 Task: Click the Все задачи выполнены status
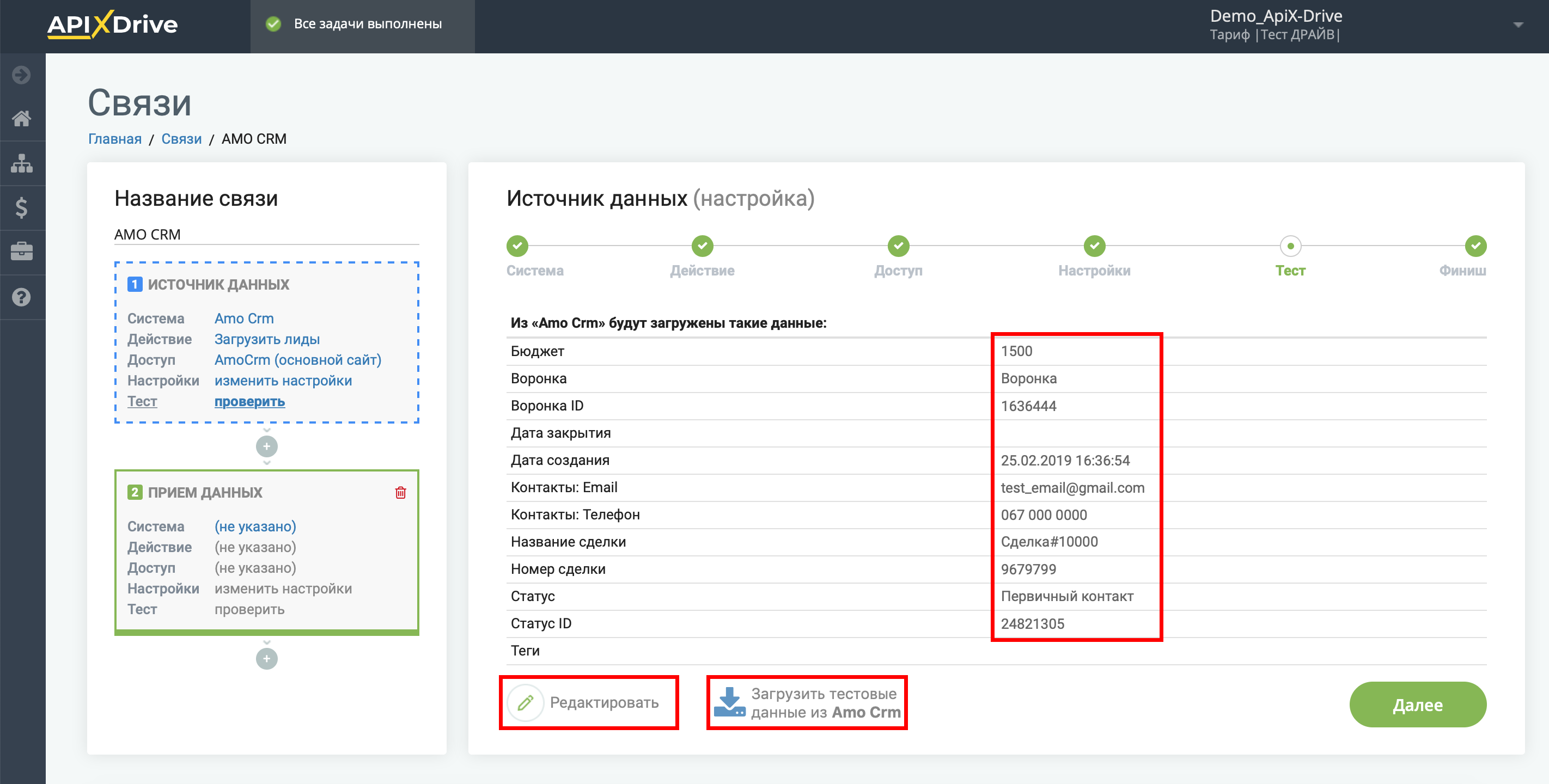pyautogui.click(x=368, y=24)
